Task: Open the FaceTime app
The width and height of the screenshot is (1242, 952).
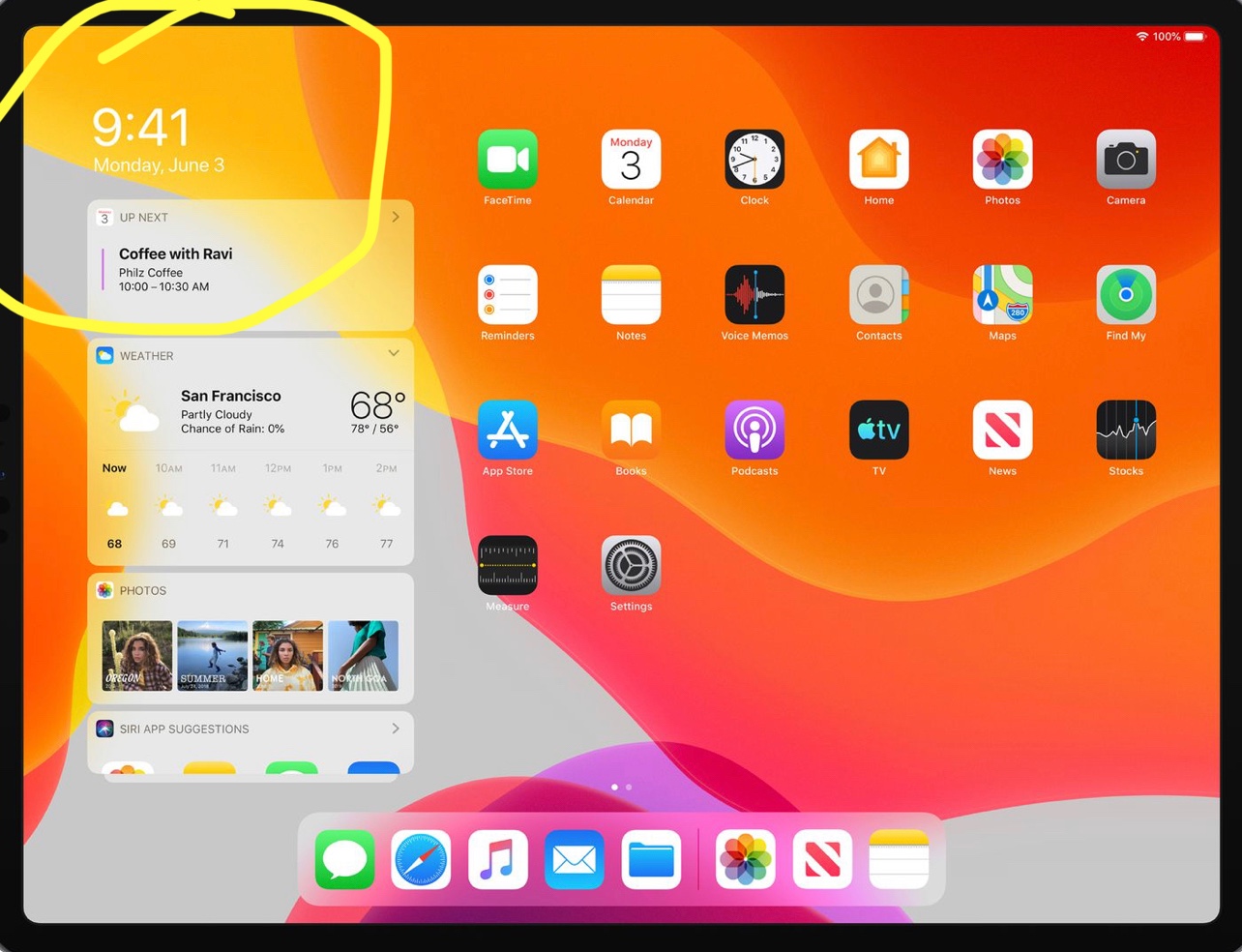Action: (507, 160)
